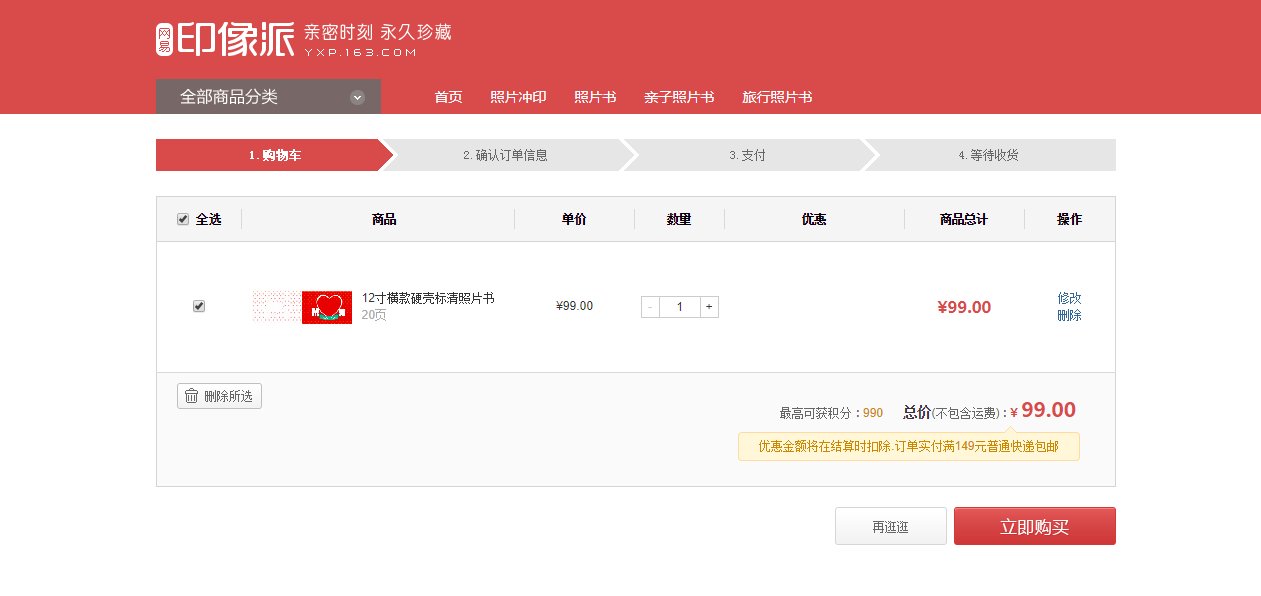
Task: Open the 亲子照片书 section
Action: [x=679, y=97]
